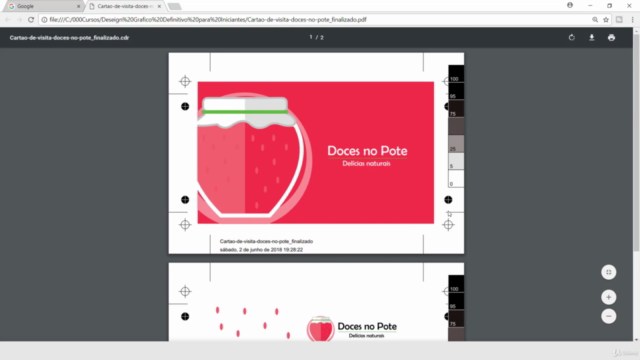Go back to previous page
This screenshot has width=640, height=360.
coord(8,20)
